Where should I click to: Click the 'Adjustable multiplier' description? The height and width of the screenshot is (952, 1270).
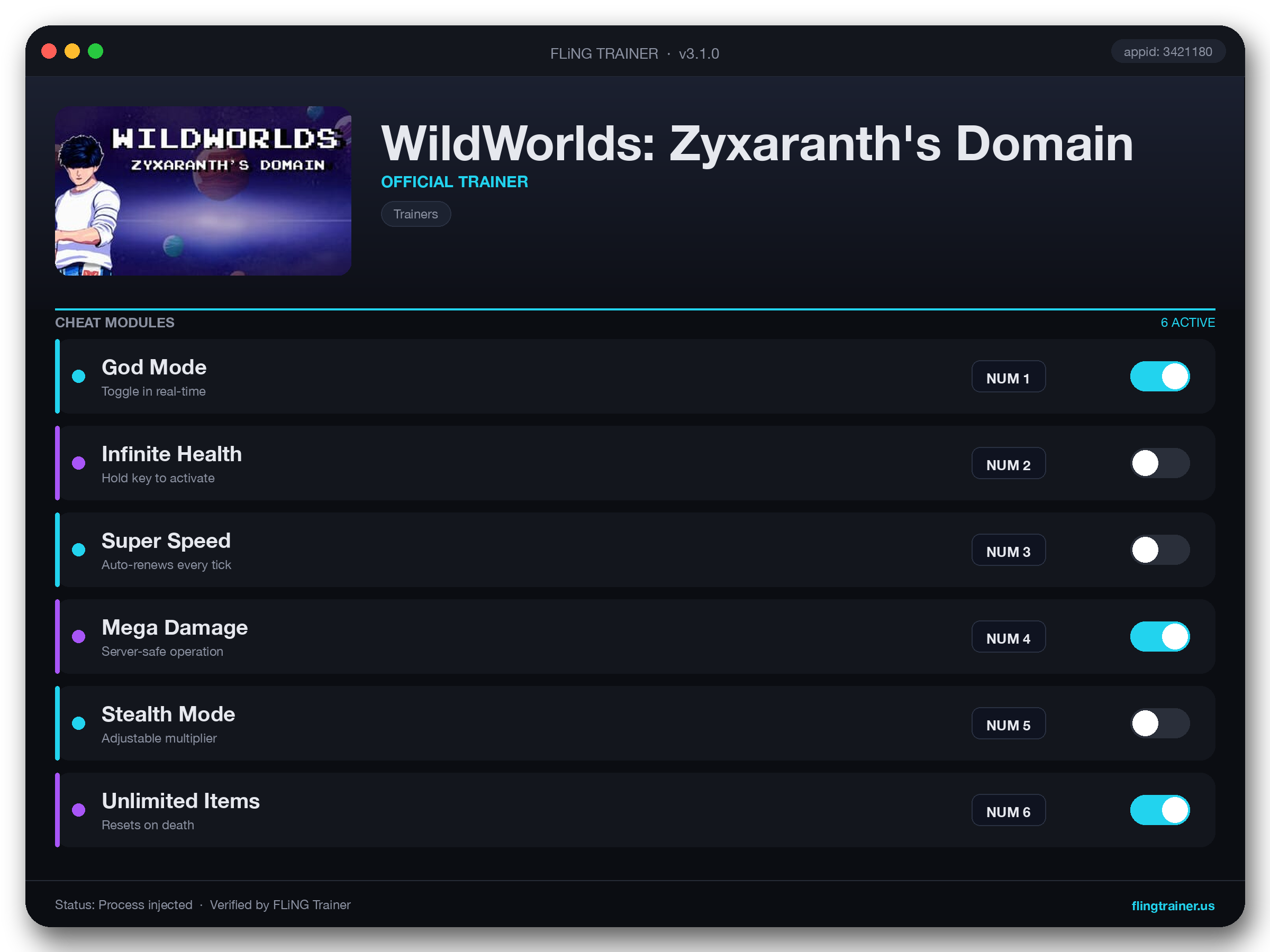coord(159,738)
